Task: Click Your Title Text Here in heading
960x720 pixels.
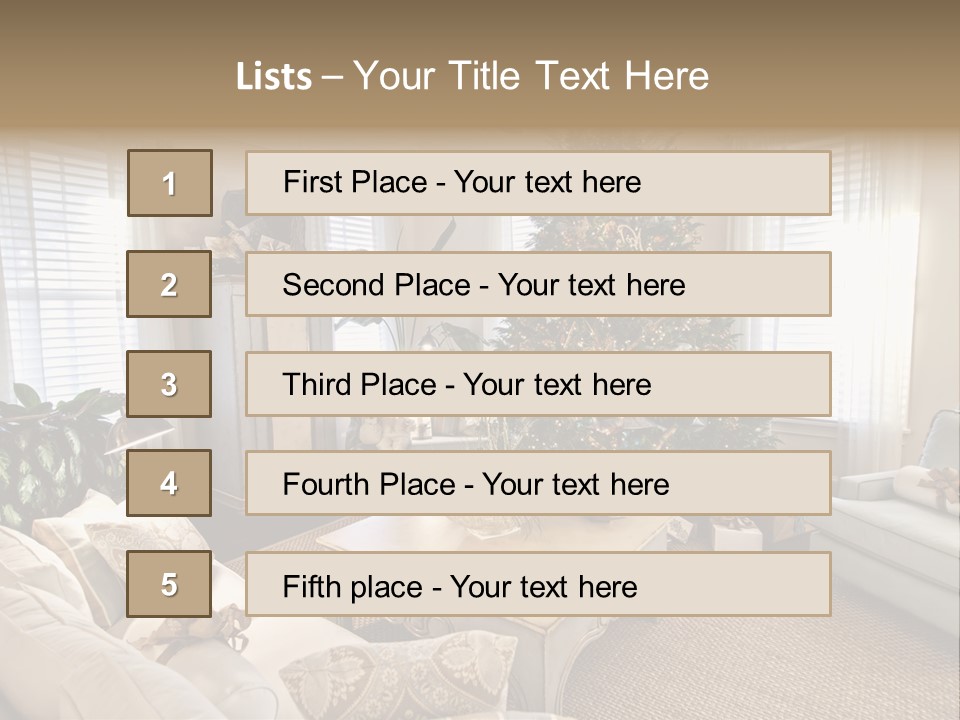Action: pos(531,76)
